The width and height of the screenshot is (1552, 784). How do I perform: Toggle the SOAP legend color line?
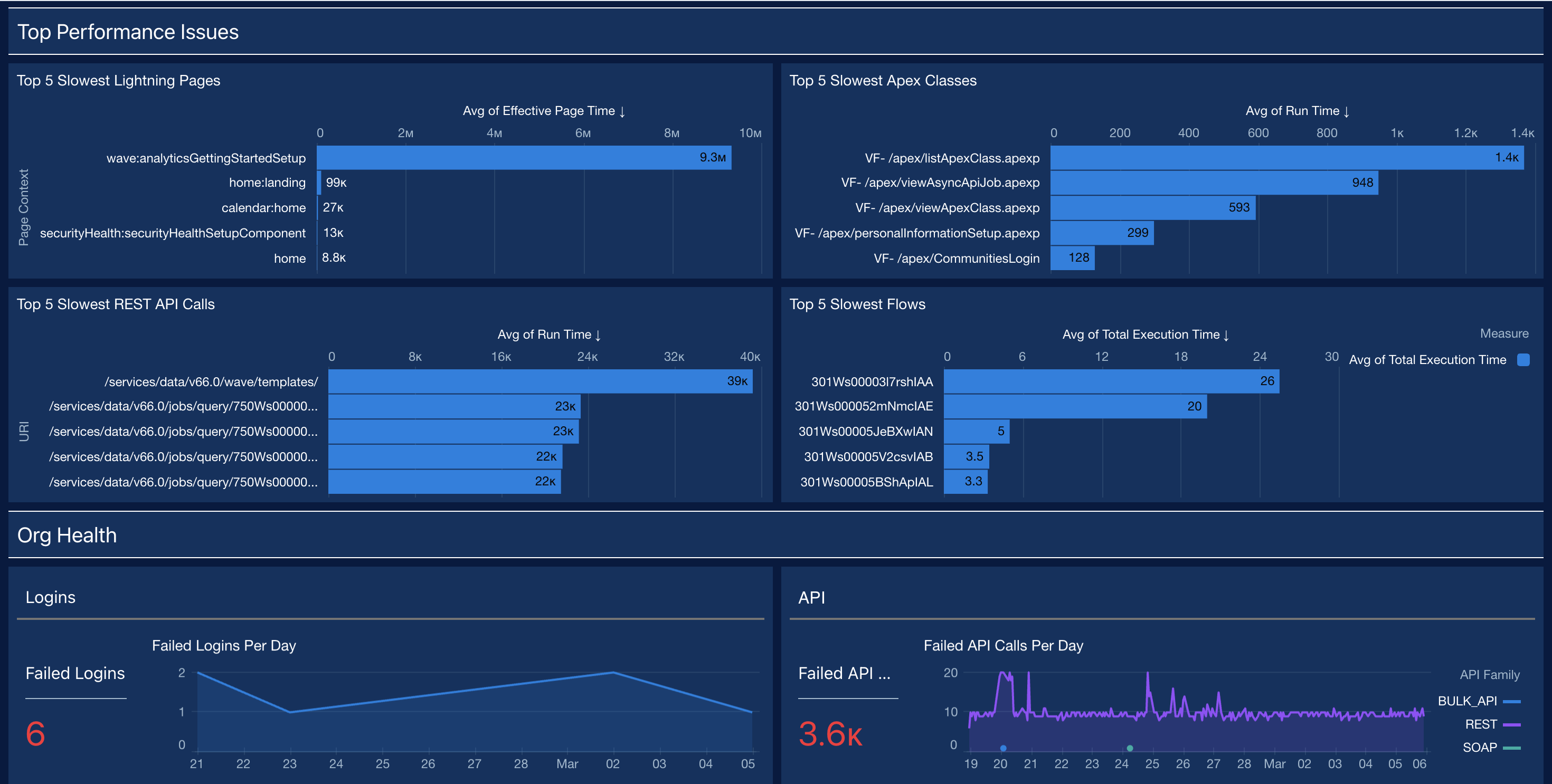[x=1512, y=748]
